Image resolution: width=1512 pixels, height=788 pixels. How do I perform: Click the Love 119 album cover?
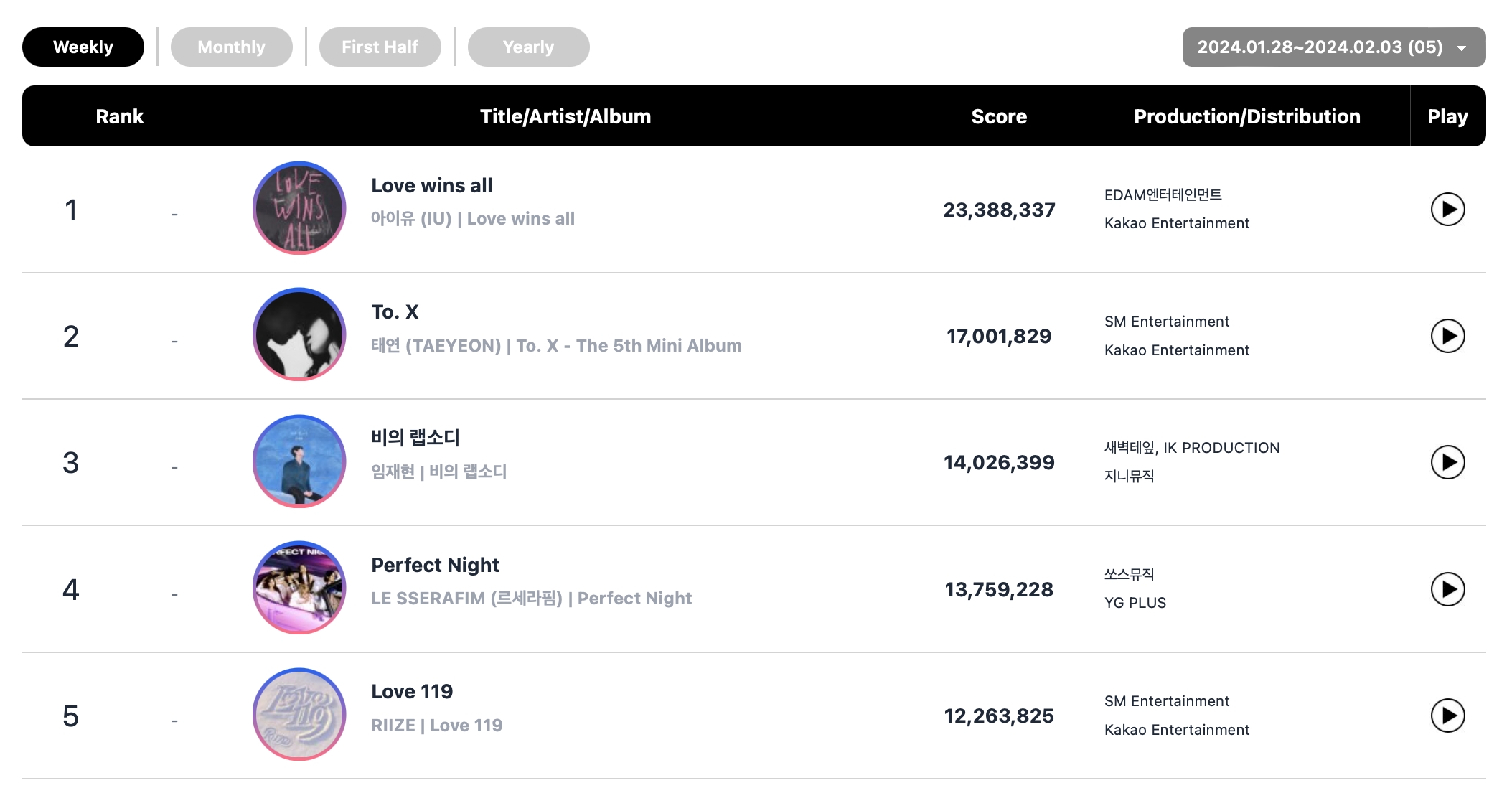point(299,715)
